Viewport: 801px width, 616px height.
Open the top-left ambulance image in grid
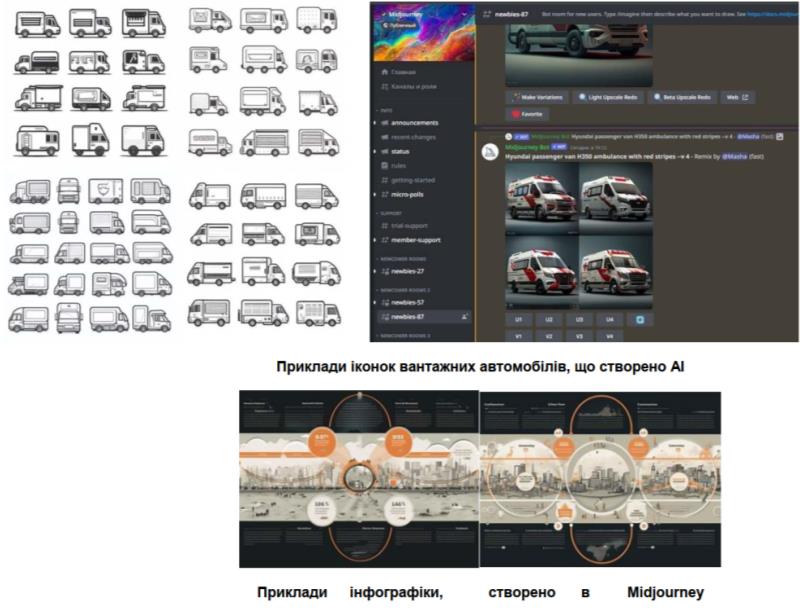pos(541,199)
